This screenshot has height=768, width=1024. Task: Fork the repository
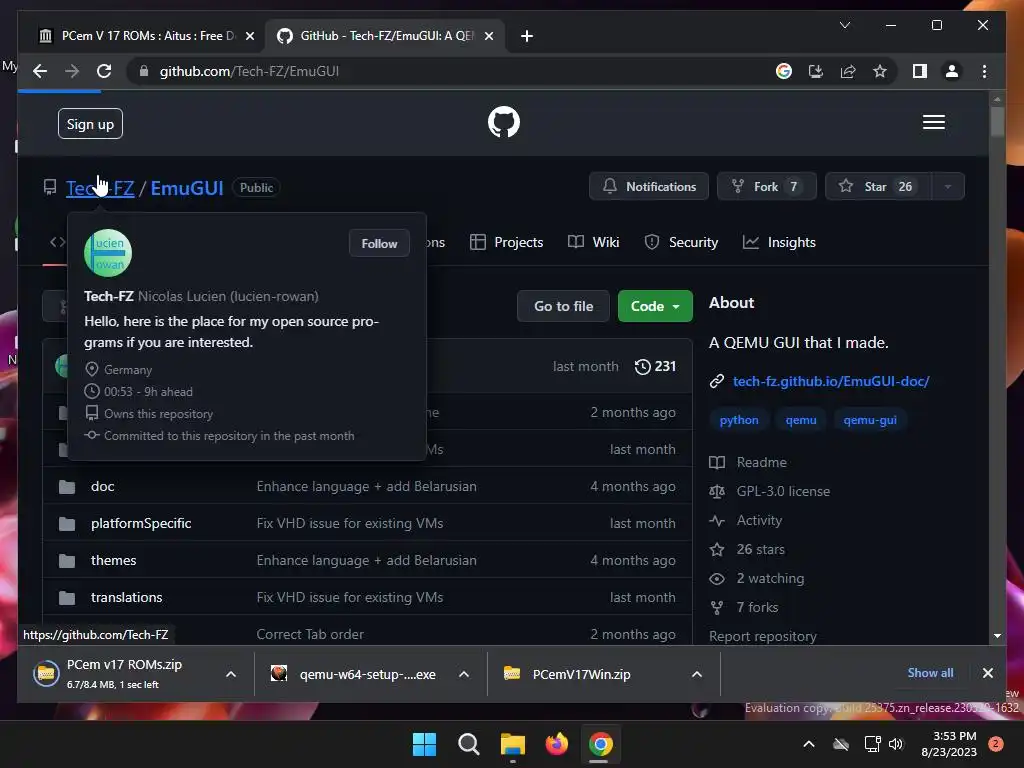coord(767,187)
